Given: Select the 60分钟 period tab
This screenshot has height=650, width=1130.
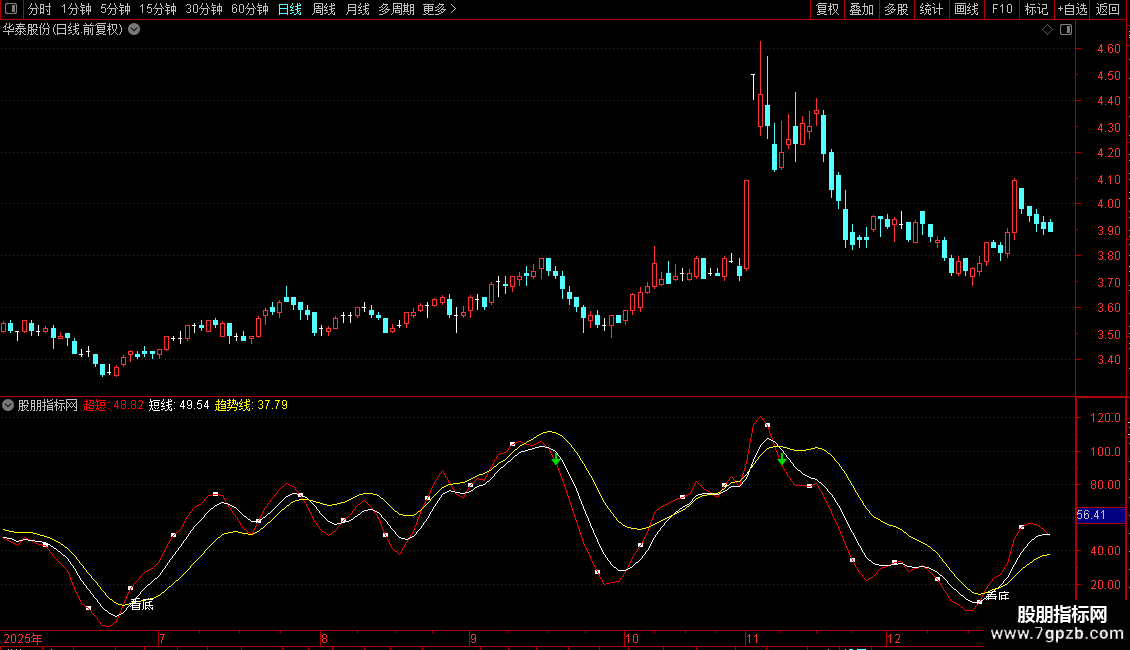Looking at the screenshot, I should tap(250, 9).
